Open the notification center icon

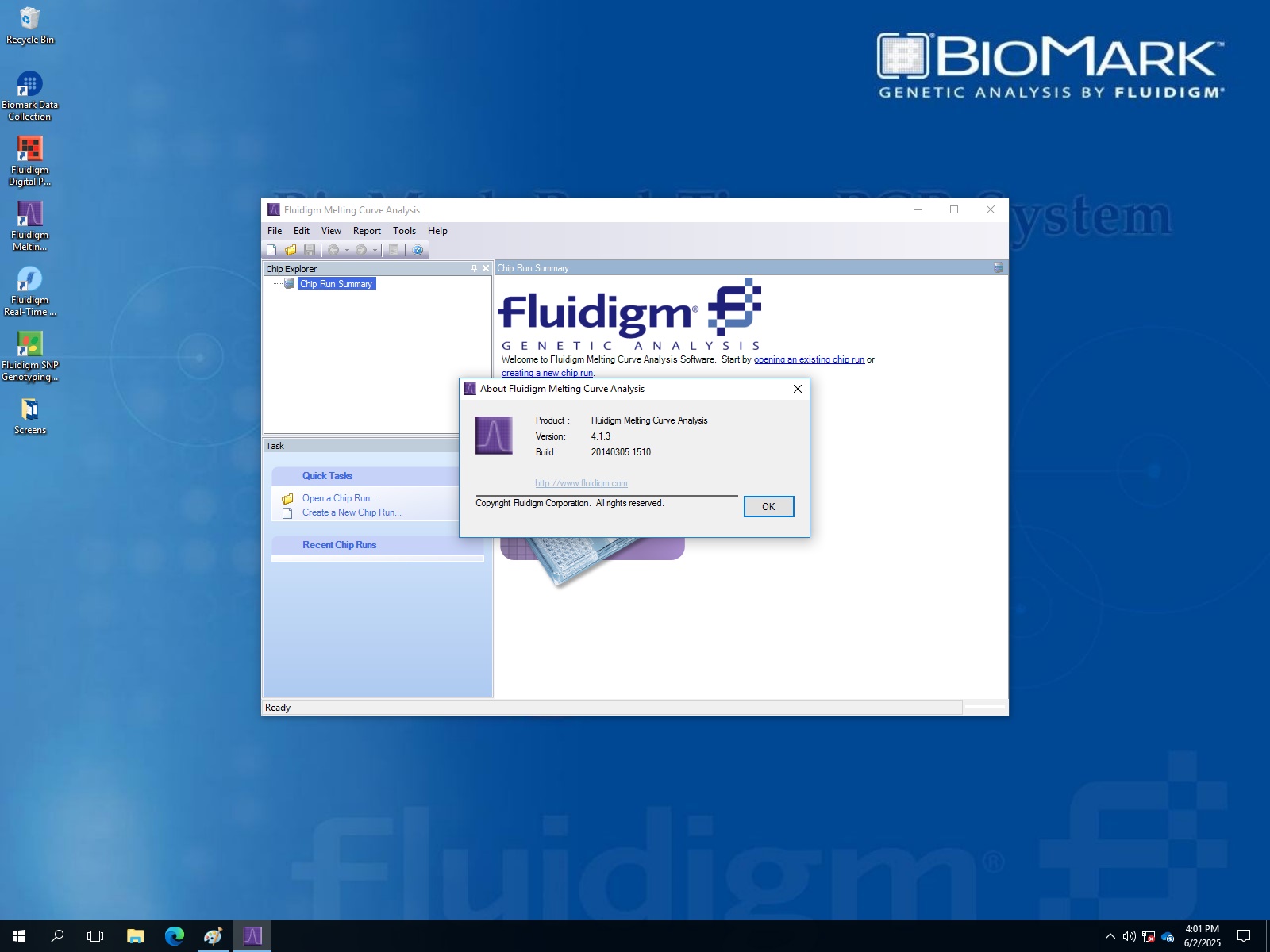(x=1244, y=936)
